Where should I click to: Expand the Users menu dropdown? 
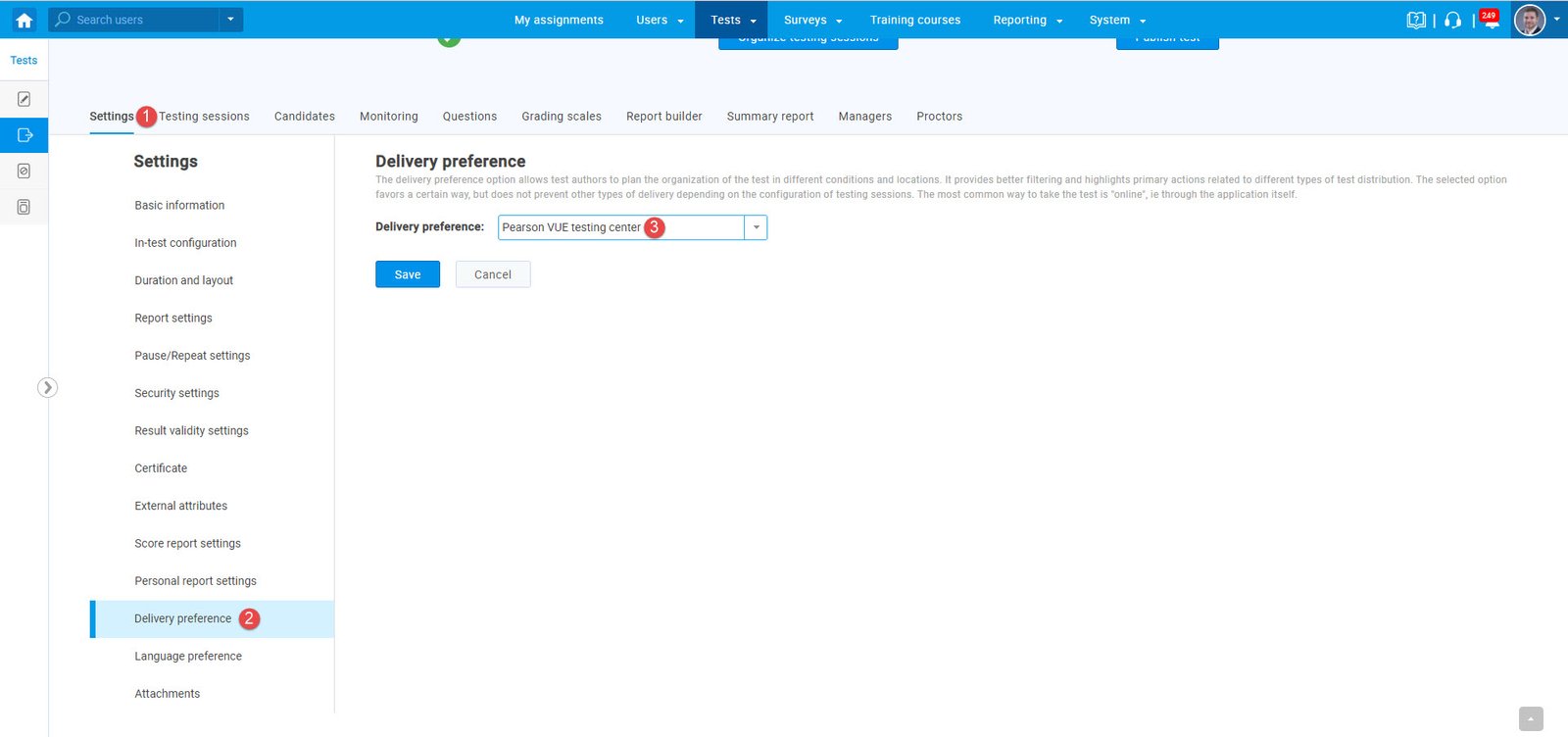point(660,20)
